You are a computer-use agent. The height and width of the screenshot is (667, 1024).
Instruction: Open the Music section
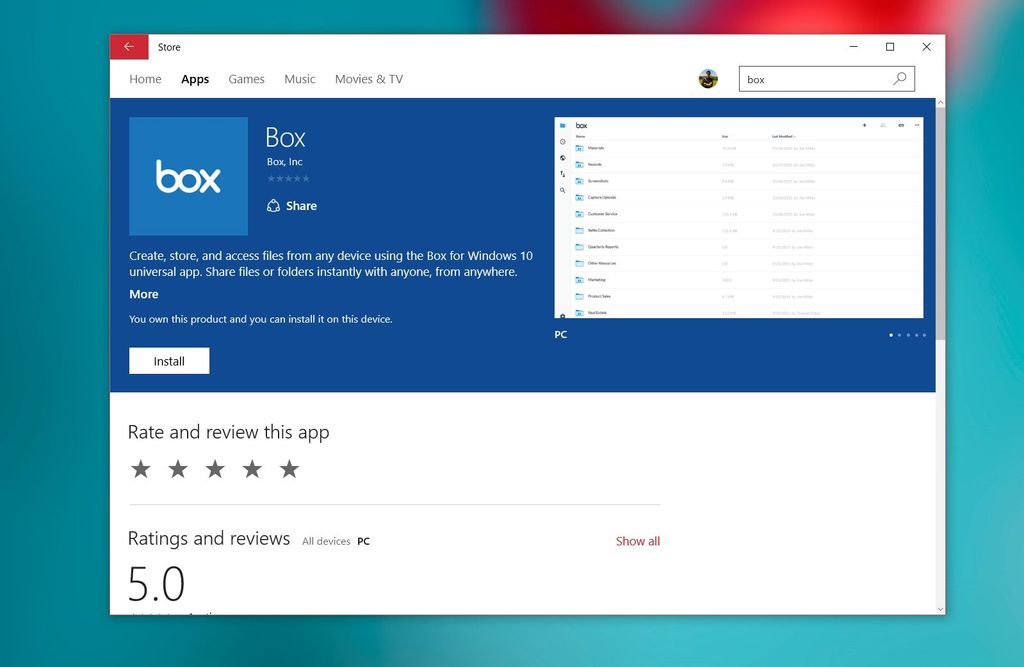pyautogui.click(x=299, y=78)
